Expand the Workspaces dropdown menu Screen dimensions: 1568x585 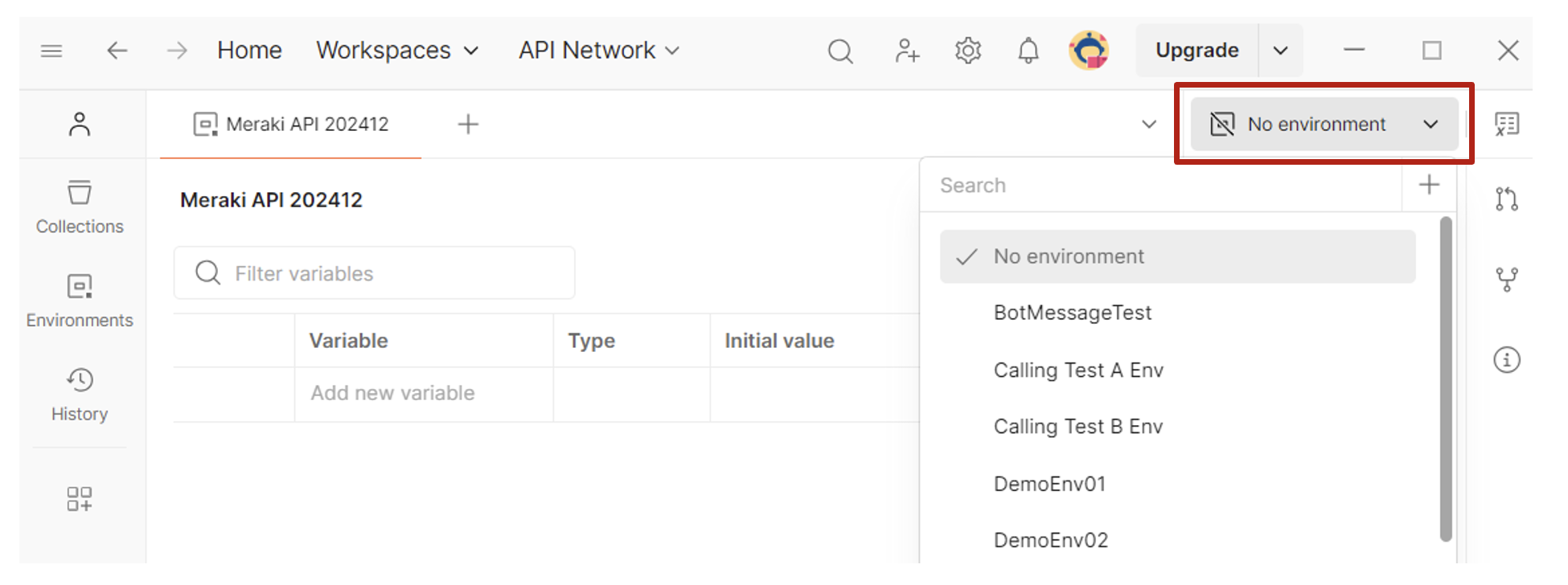click(x=397, y=51)
